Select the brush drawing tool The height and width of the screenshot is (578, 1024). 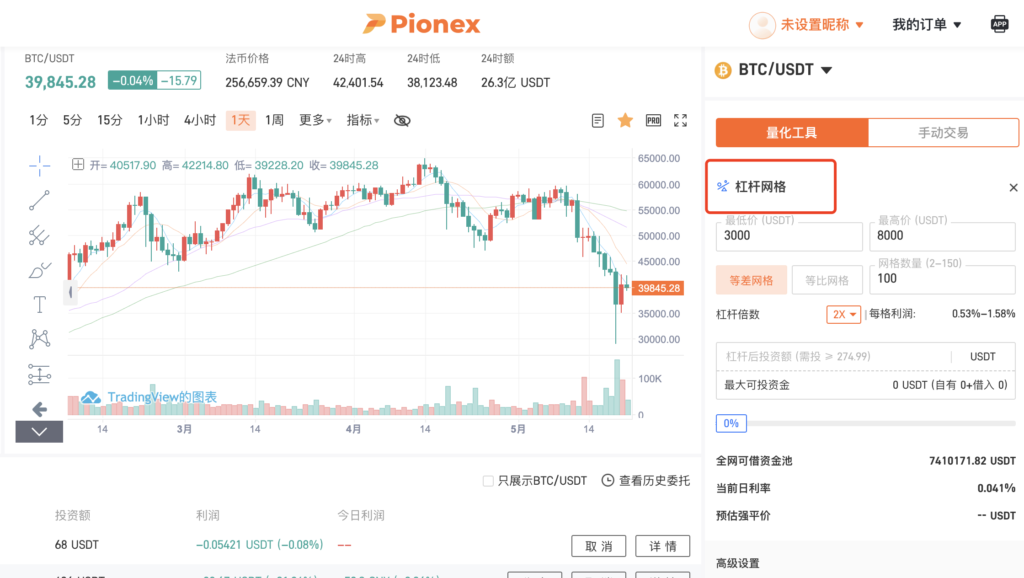pyautogui.click(x=39, y=270)
